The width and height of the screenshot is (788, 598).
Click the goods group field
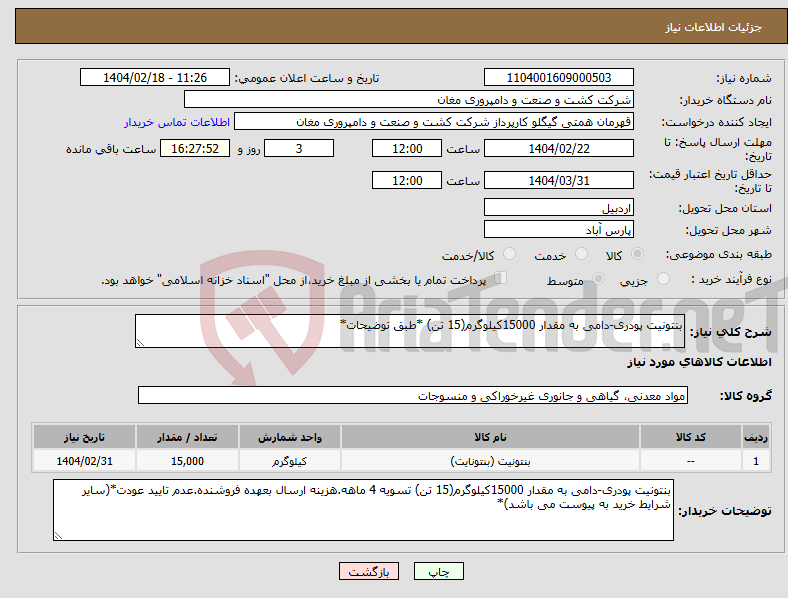point(413,395)
